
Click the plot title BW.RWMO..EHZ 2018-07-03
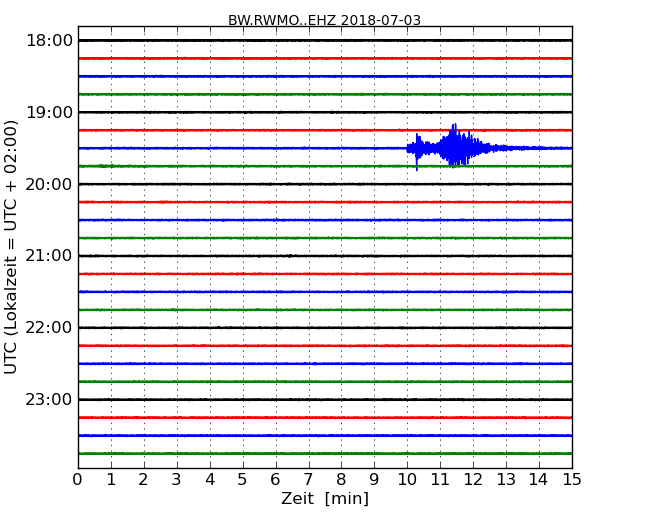324,20
